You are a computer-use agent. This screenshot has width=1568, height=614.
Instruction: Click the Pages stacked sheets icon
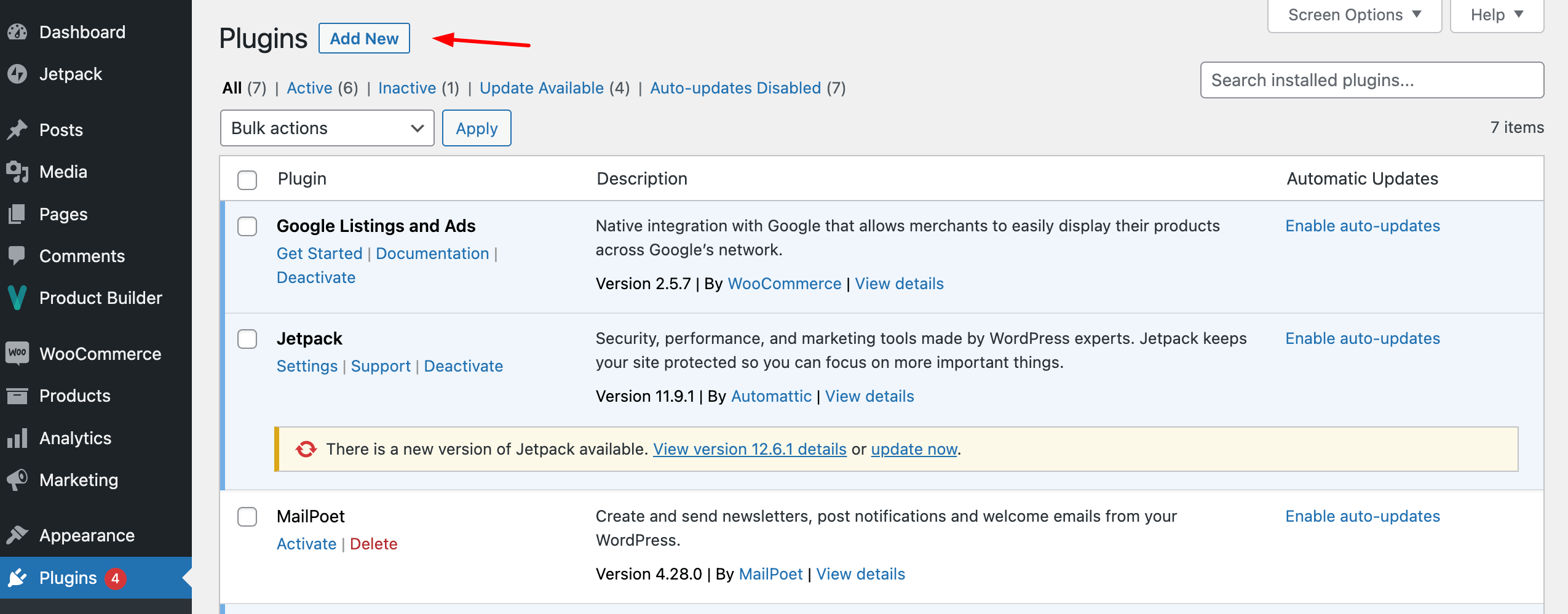[x=17, y=214]
